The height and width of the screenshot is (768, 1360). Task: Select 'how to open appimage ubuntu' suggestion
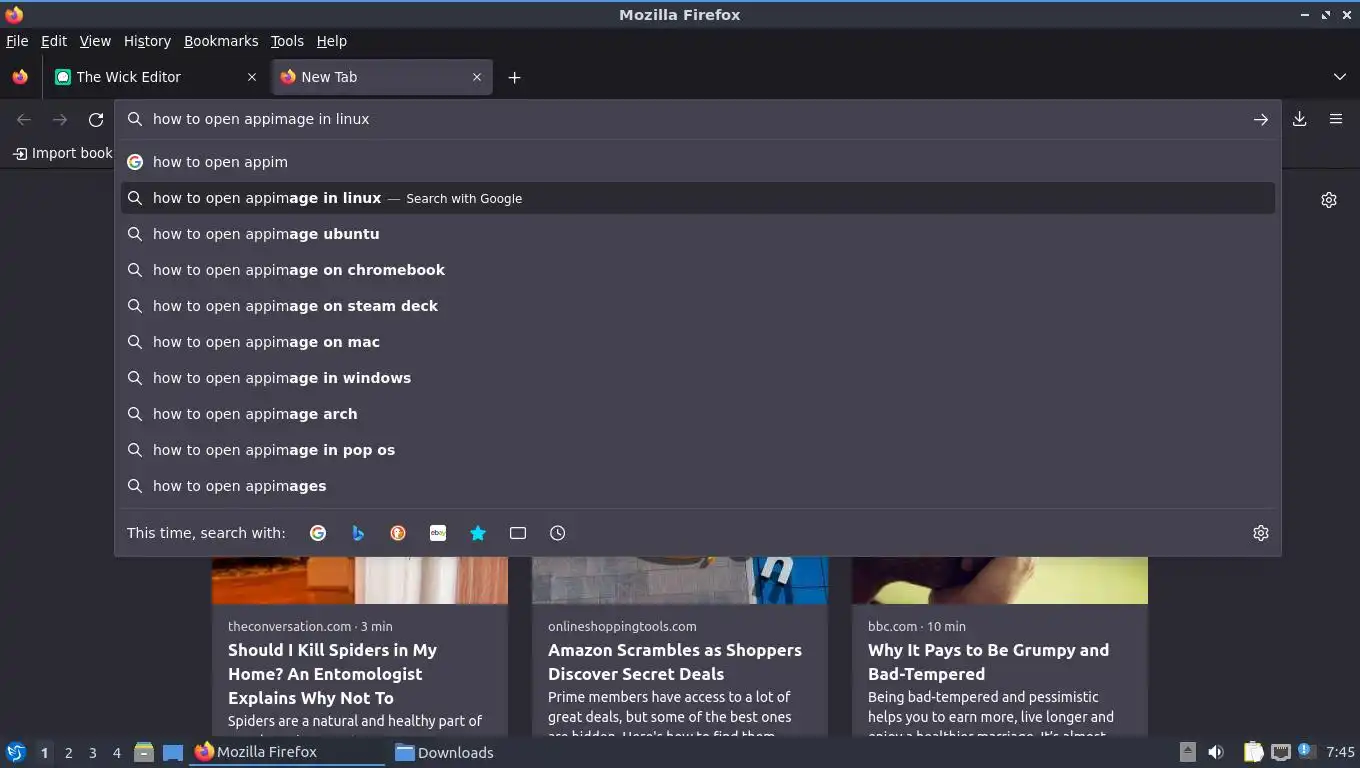pyautogui.click(x=698, y=234)
